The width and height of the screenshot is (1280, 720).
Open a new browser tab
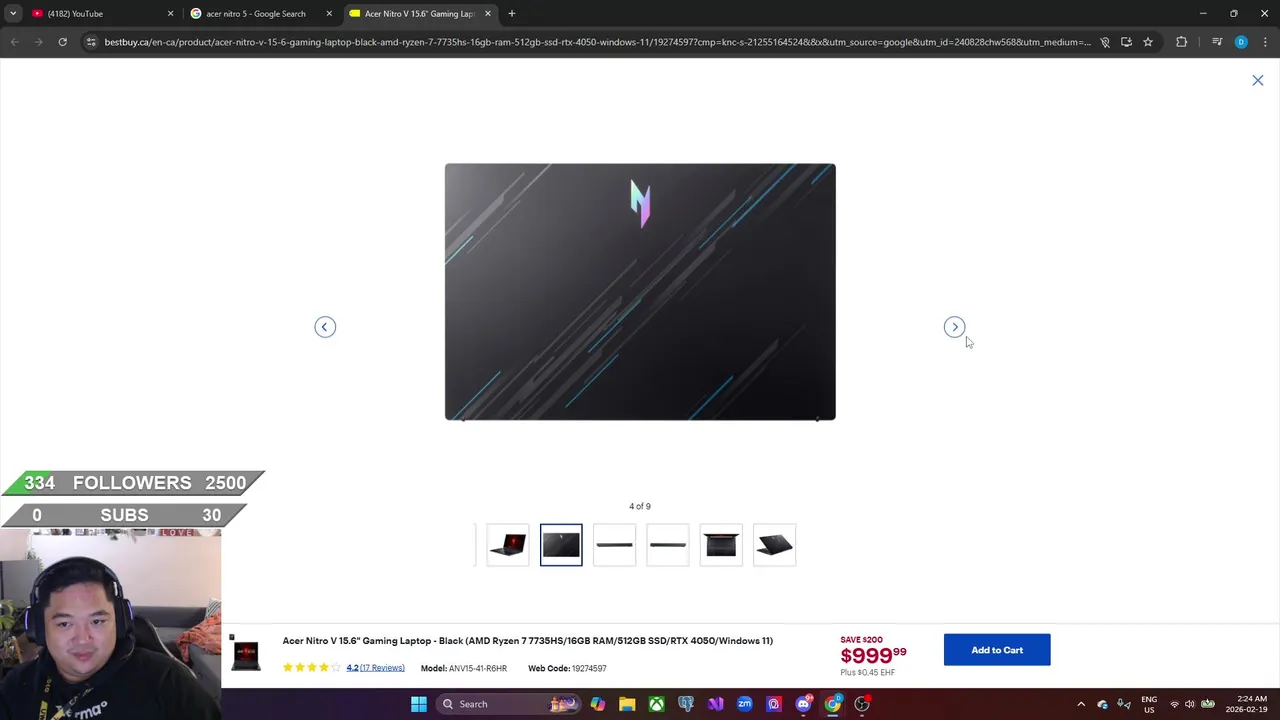tap(512, 14)
